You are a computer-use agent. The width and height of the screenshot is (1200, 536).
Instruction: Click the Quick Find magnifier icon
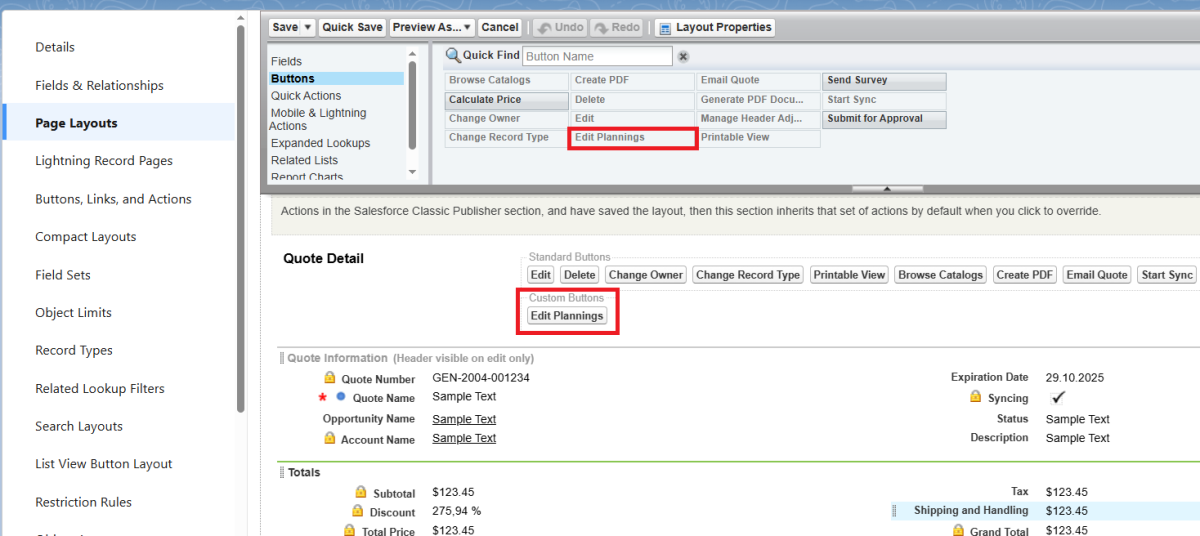(453, 56)
